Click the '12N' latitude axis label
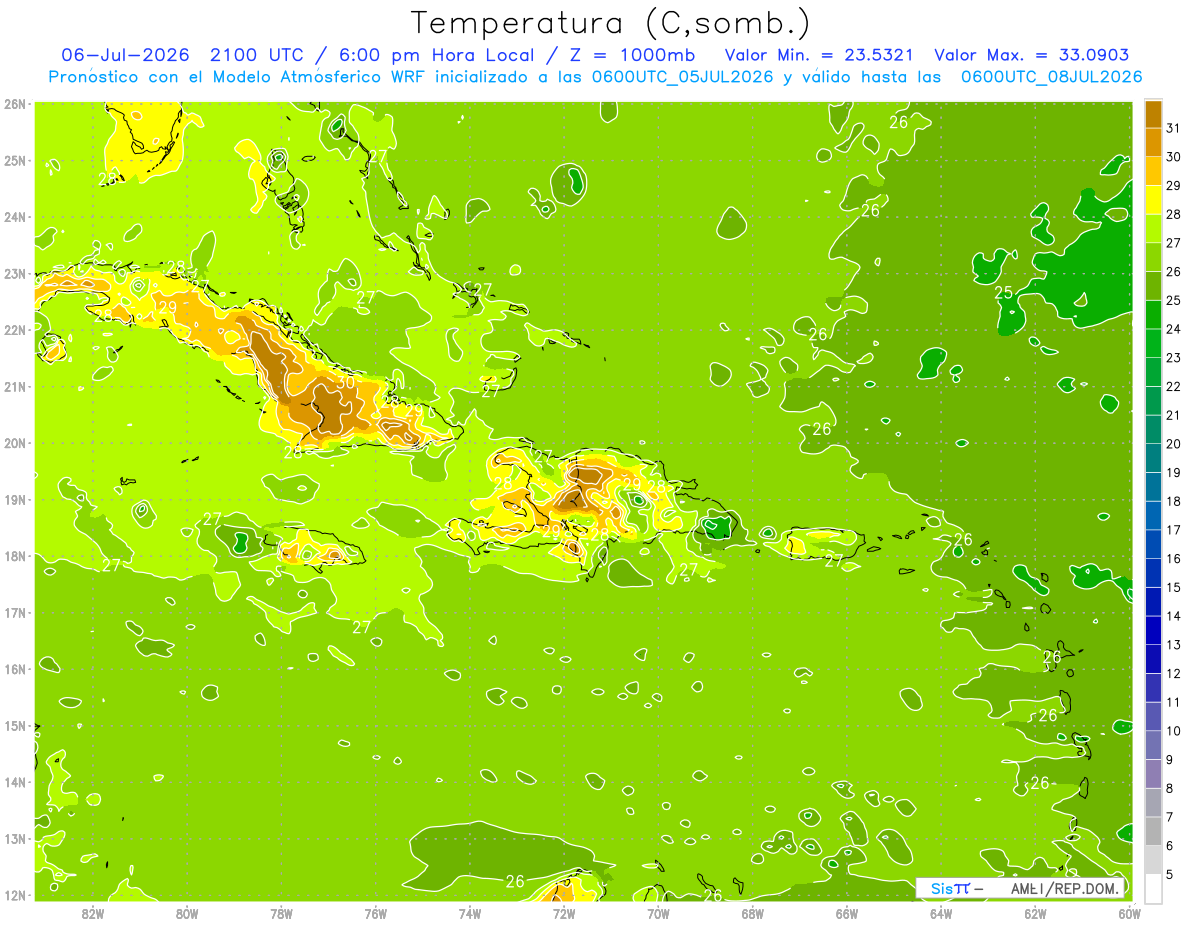 click(x=15, y=895)
